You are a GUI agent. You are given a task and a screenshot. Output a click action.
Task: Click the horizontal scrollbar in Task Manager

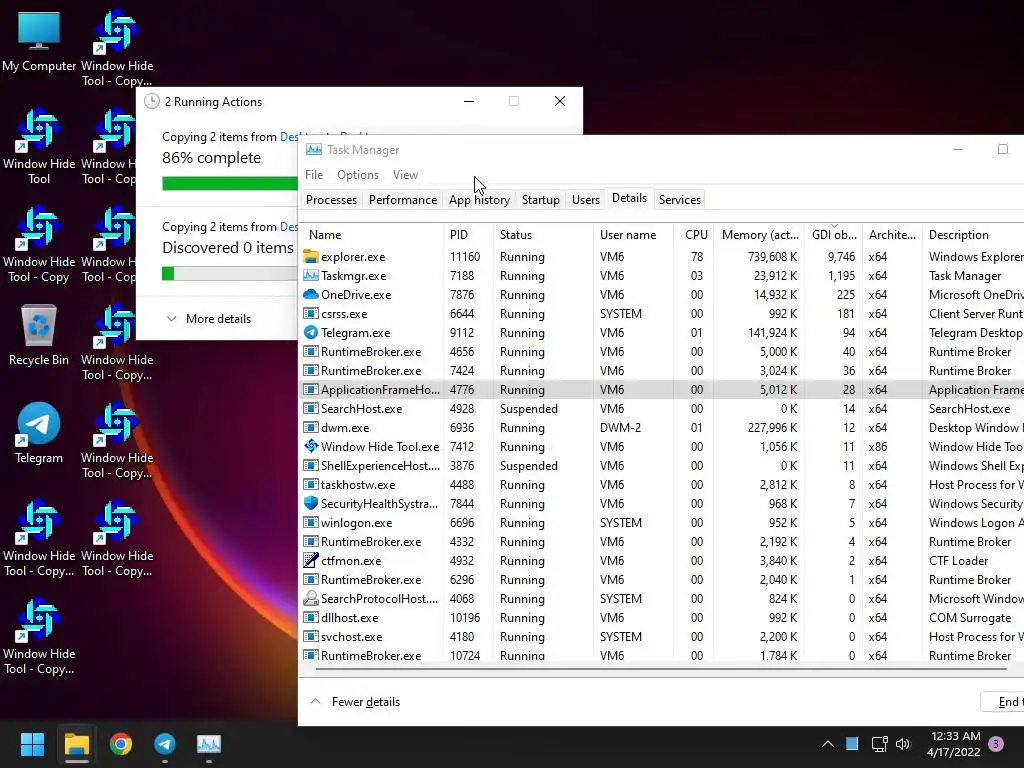(662, 669)
